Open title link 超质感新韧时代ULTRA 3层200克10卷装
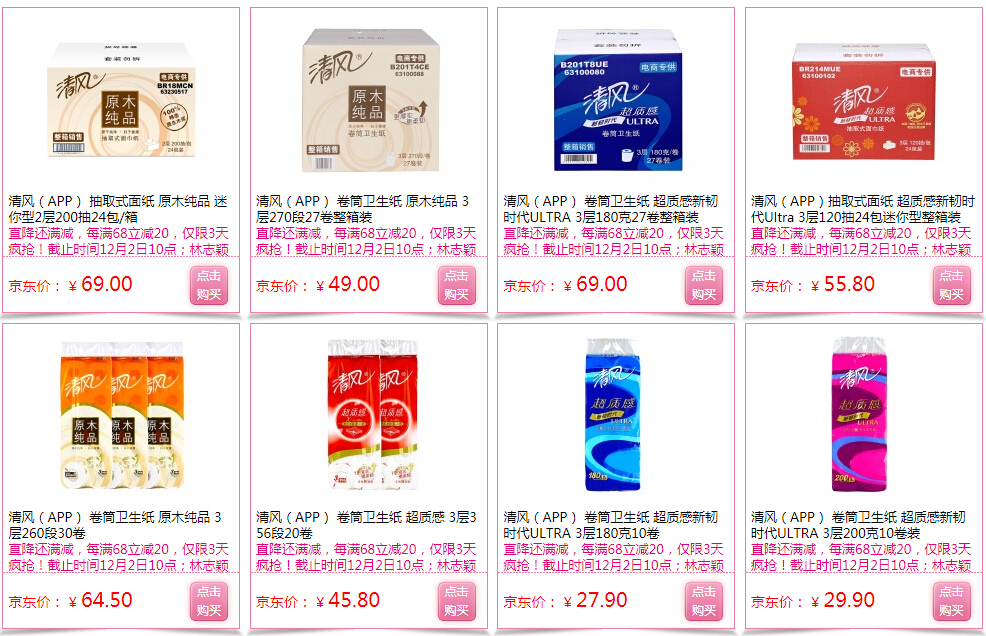 (x=858, y=525)
